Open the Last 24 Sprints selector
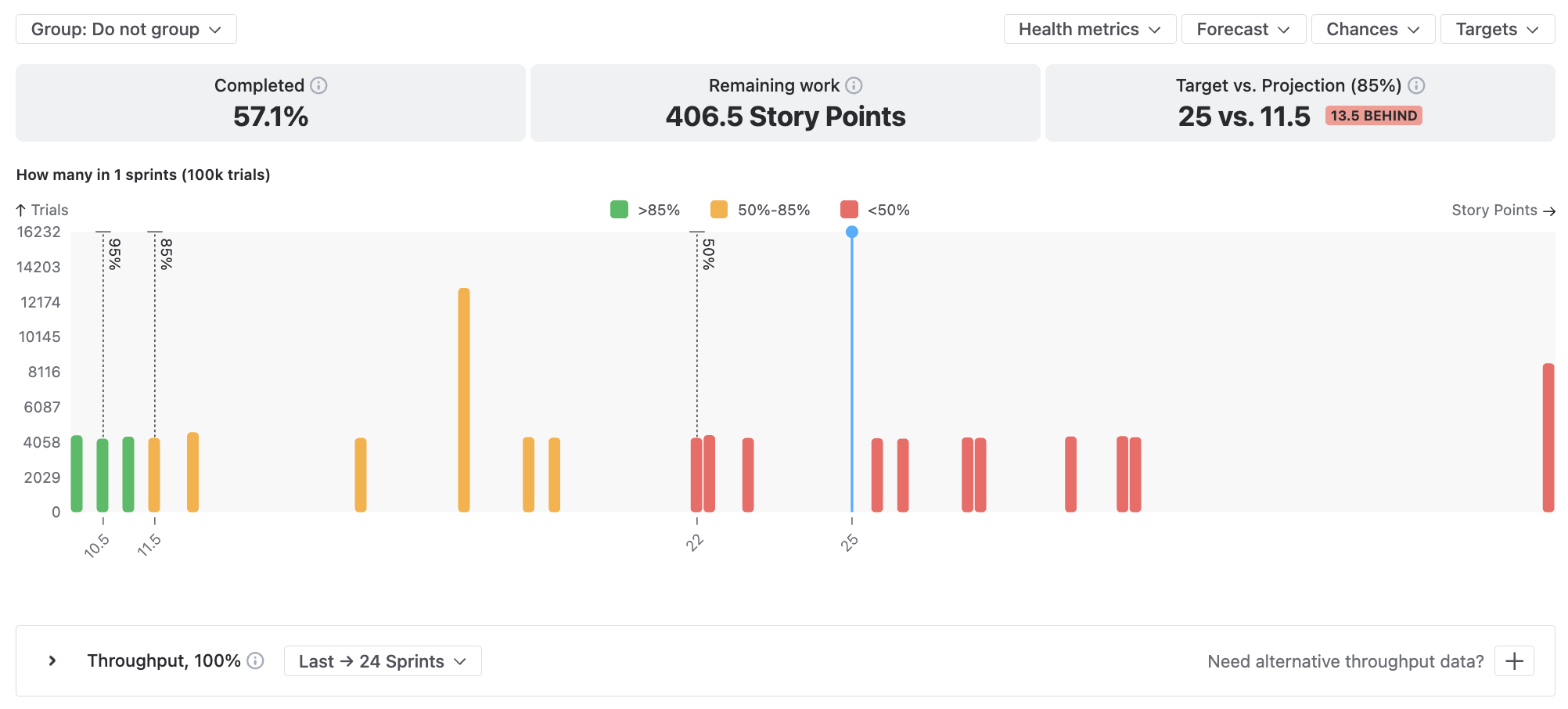 383,661
